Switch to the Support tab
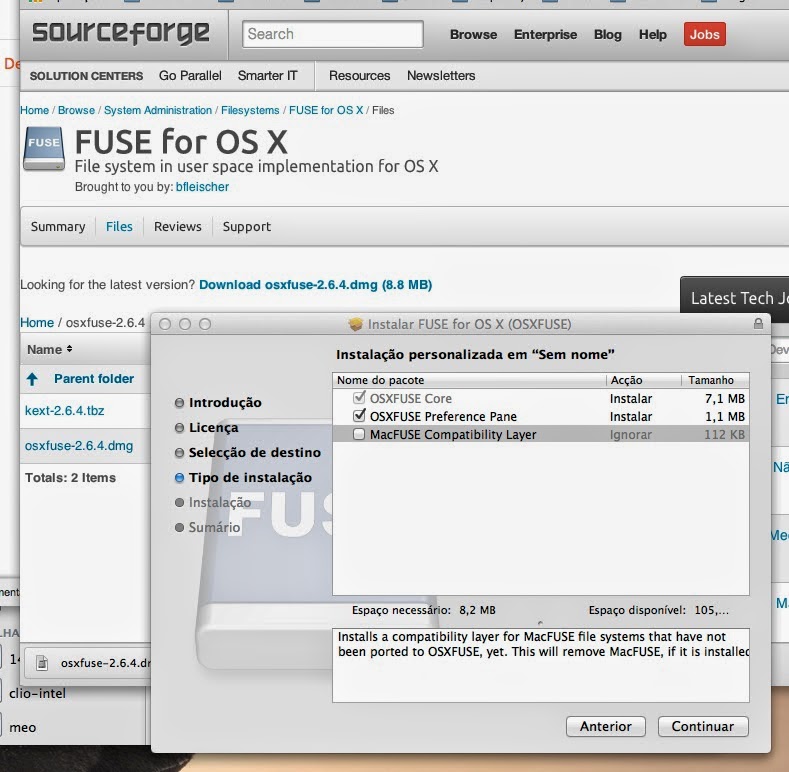The width and height of the screenshot is (789, 772). 247,226
